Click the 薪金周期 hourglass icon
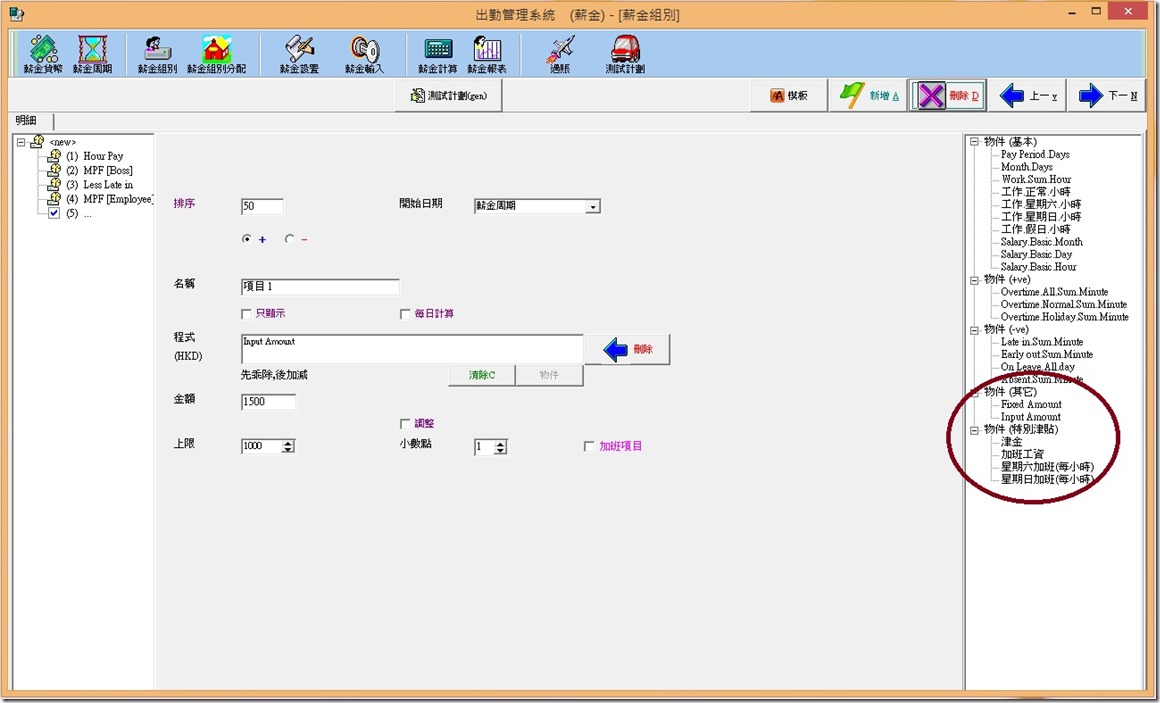Image resolution: width=1160 pixels, height=703 pixels. [x=93, y=54]
